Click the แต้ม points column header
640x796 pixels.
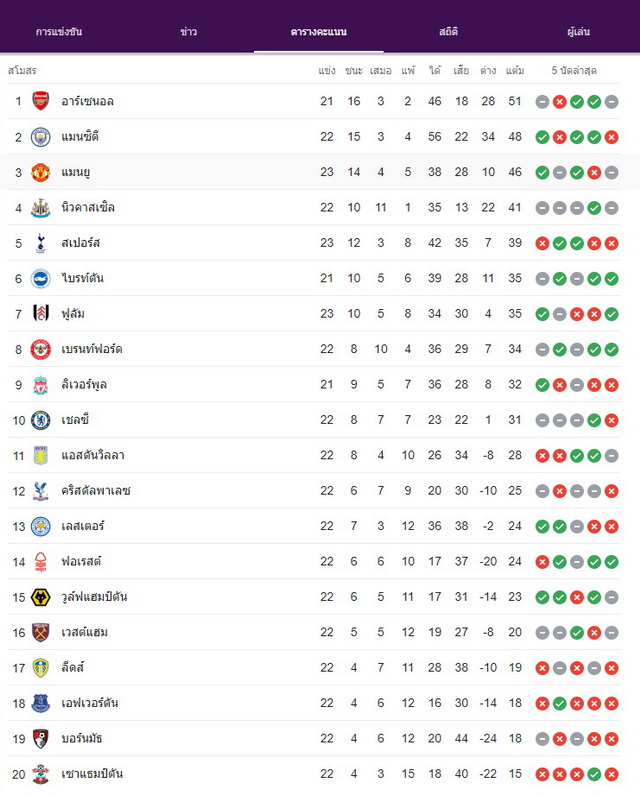(x=515, y=71)
